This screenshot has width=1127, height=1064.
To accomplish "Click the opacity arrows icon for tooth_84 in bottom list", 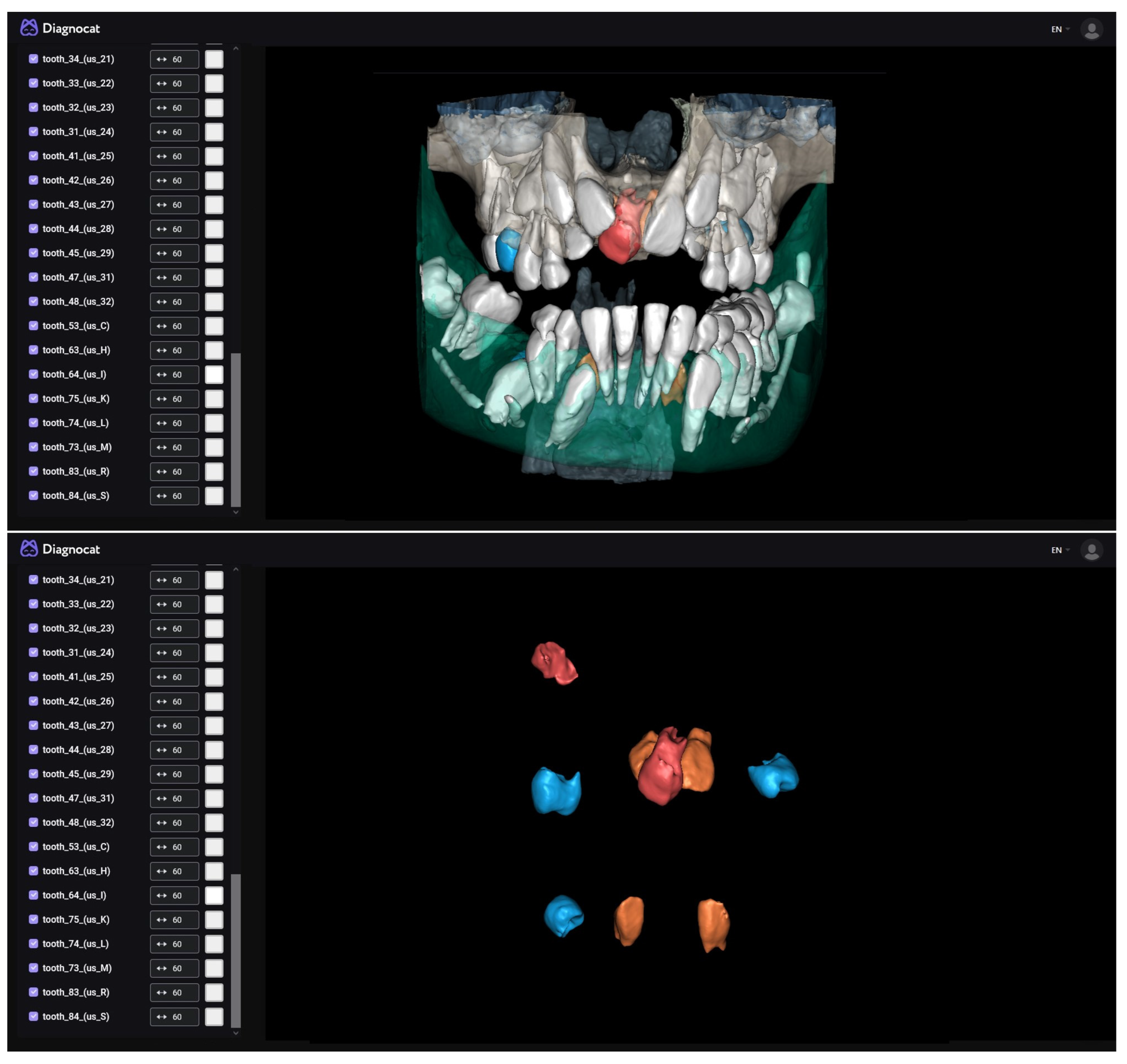I will pos(162,1016).
